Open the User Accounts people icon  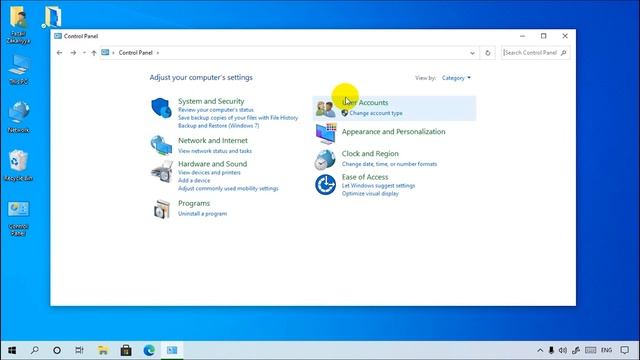tap(325, 109)
